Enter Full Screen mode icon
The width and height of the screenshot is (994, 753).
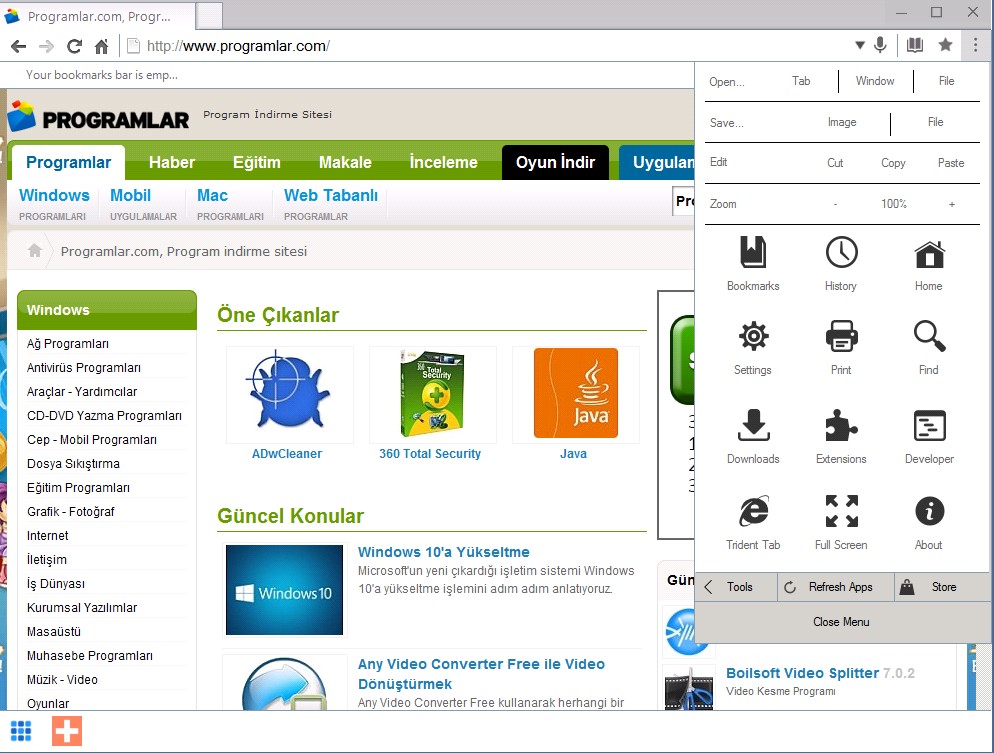841,511
